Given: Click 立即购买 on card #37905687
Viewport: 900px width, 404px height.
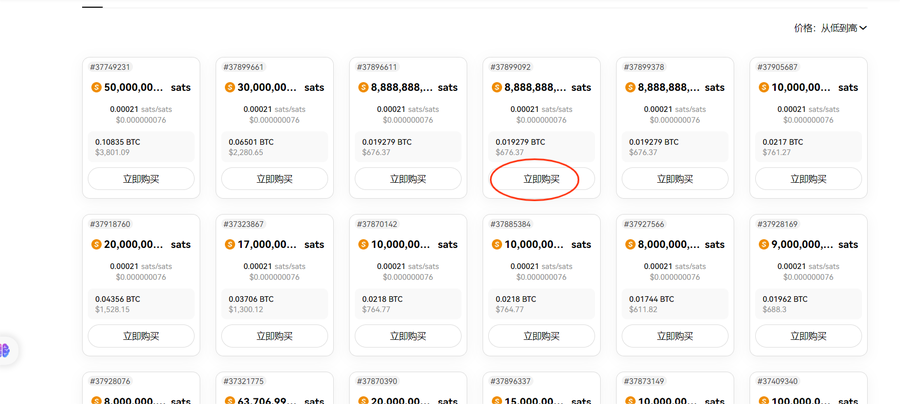Looking at the screenshot, I should (808, 179).
